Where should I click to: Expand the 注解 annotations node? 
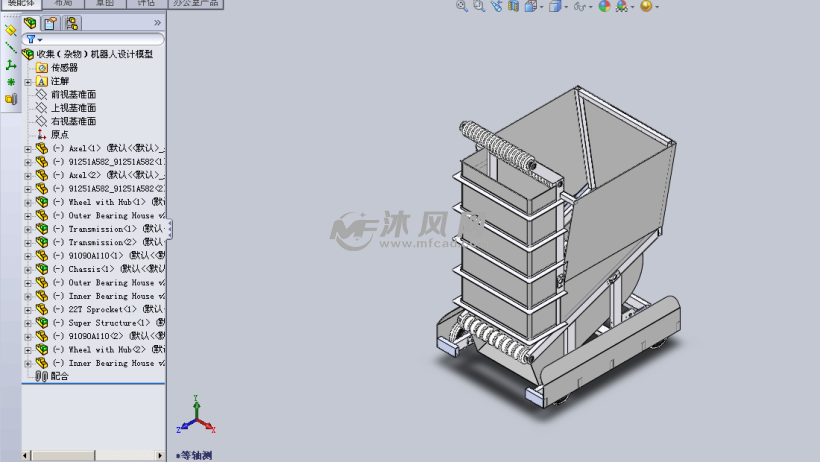click(28, 82)
